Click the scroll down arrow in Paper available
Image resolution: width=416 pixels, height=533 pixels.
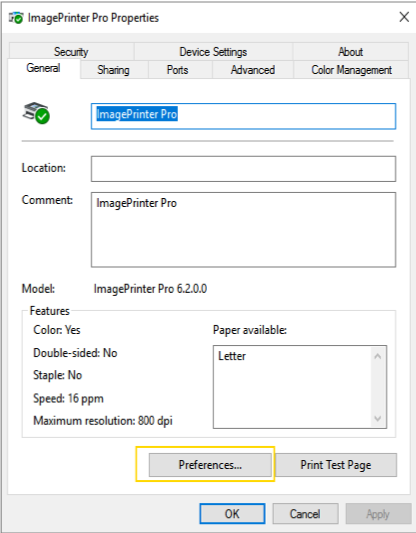[378, 418]
